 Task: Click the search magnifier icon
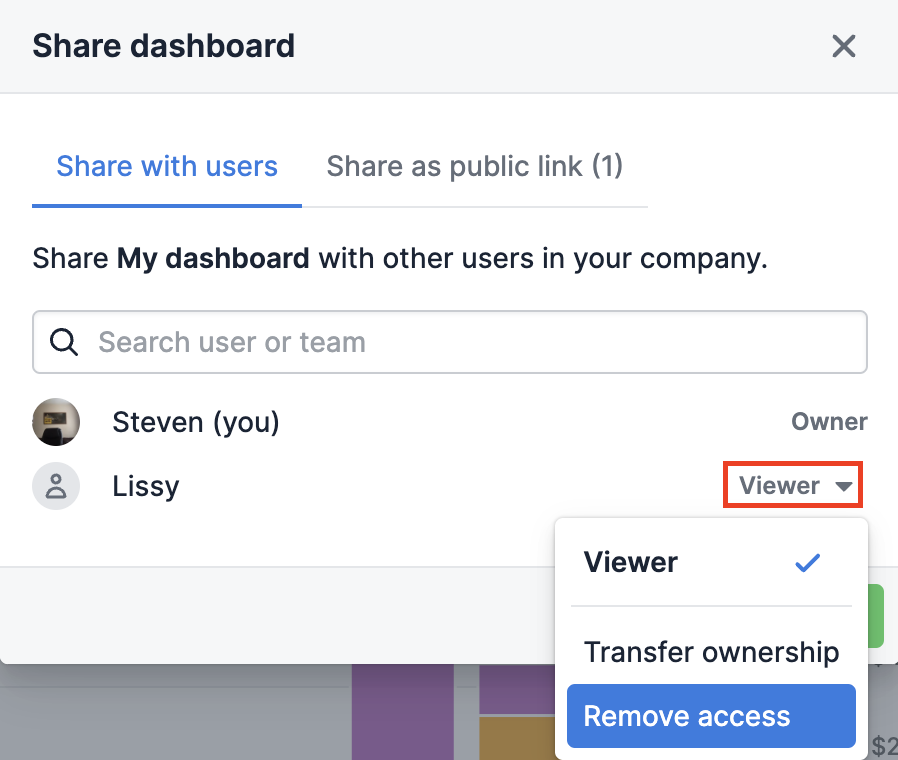[x=63, y=342]
